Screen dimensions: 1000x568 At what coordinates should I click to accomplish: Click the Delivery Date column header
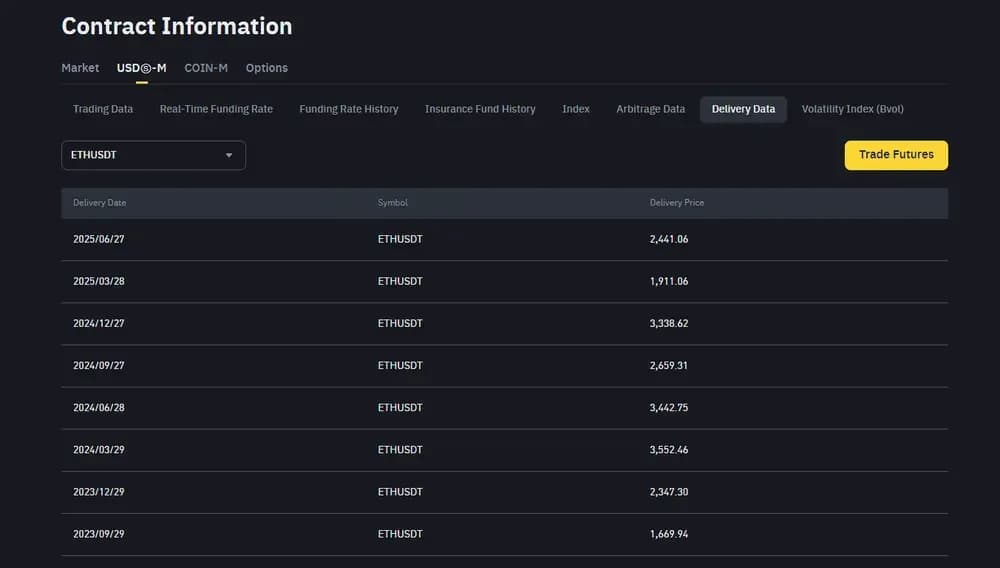(x=99, y=203)
